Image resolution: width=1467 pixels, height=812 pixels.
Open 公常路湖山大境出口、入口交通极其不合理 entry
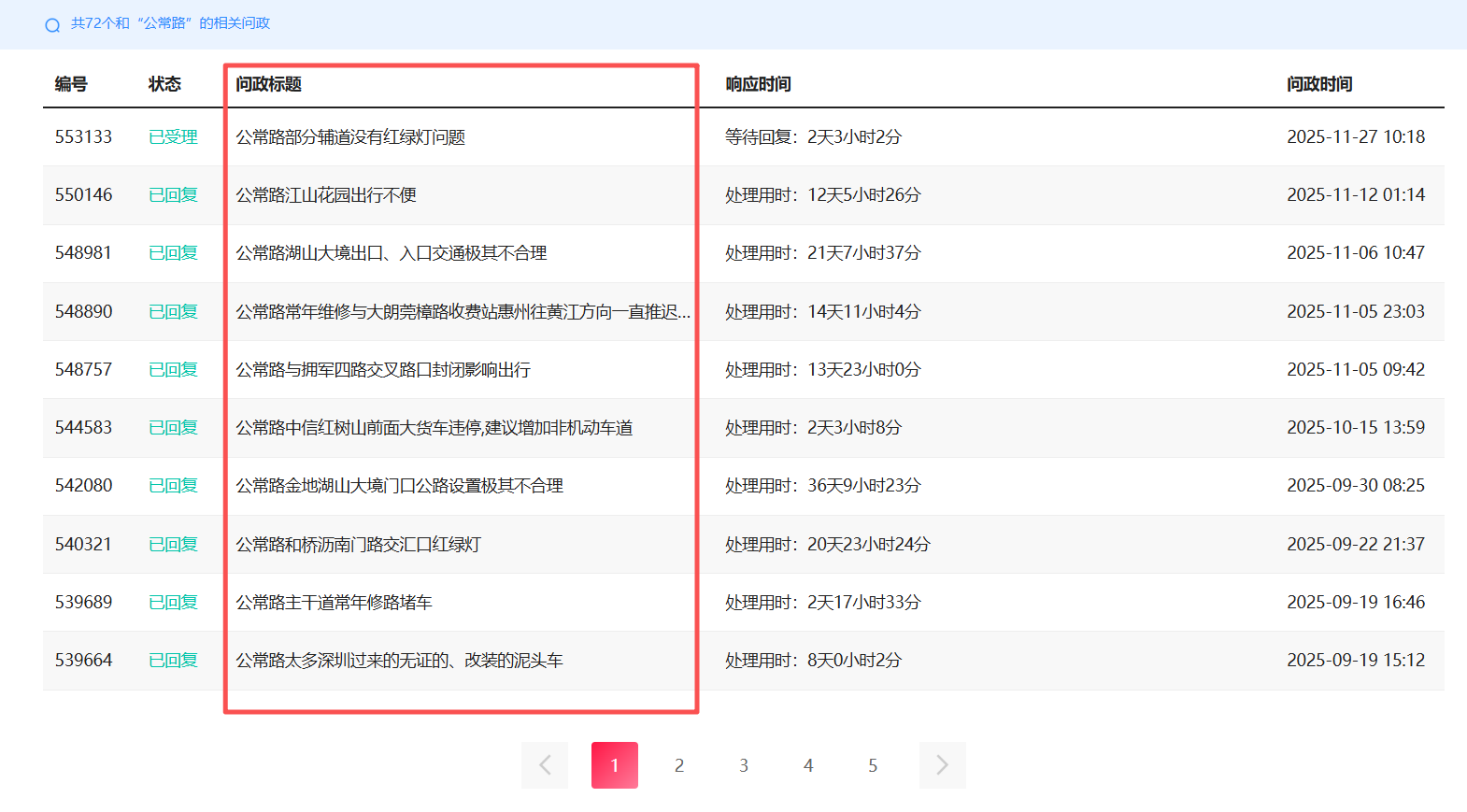[392, 253]
